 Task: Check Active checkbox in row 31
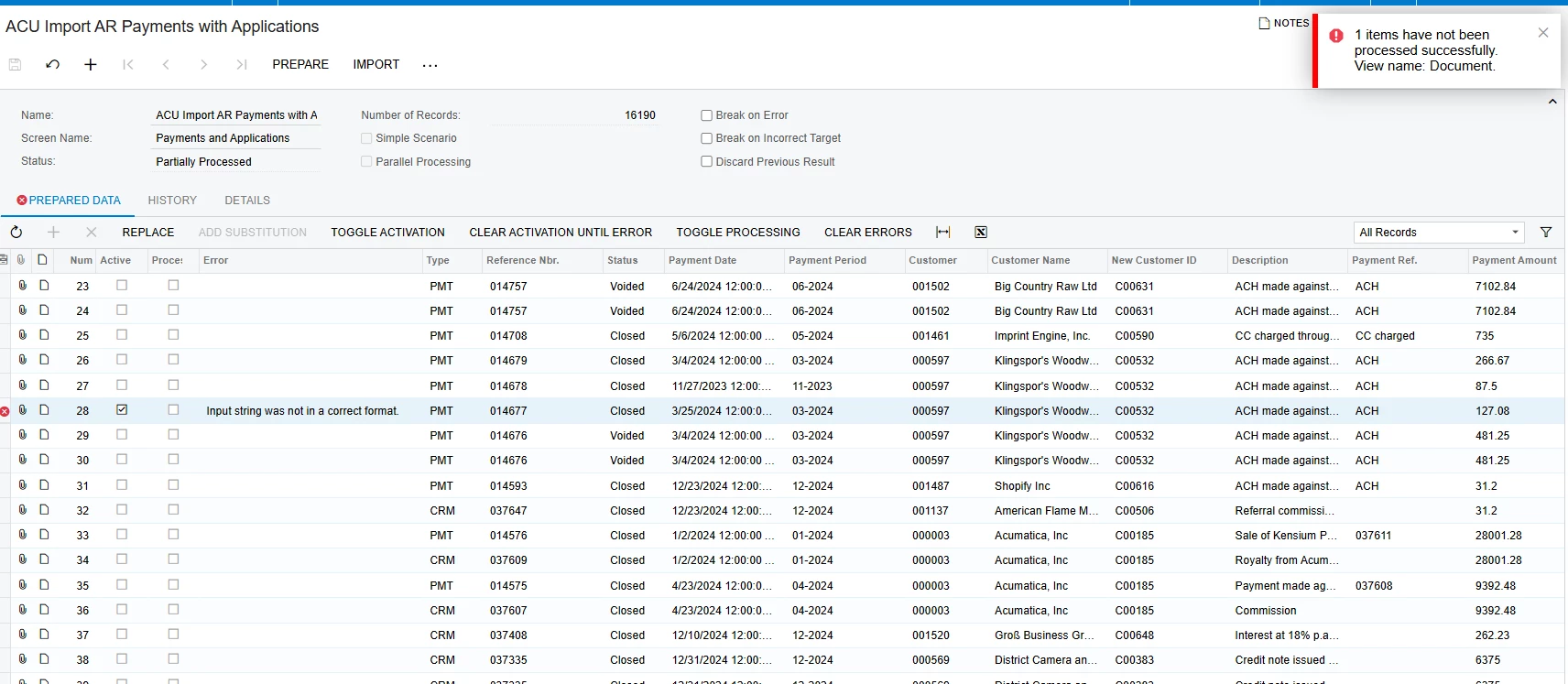tap(122, 484)
